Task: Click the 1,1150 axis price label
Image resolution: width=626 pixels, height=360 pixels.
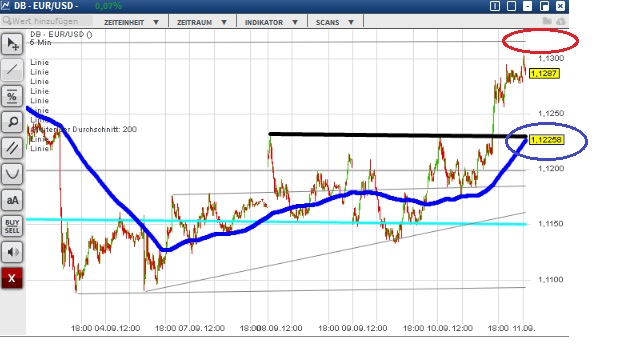Action: [551, 224]
